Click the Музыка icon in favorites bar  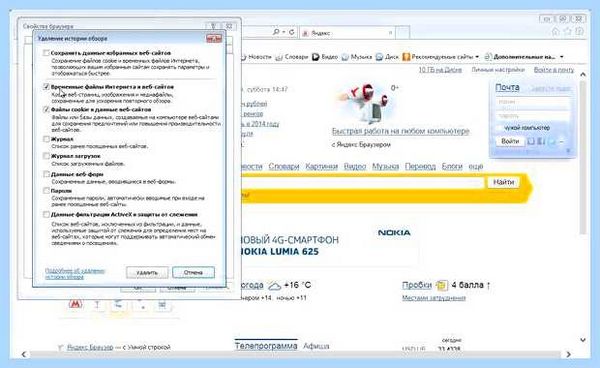tap(345, 57)
